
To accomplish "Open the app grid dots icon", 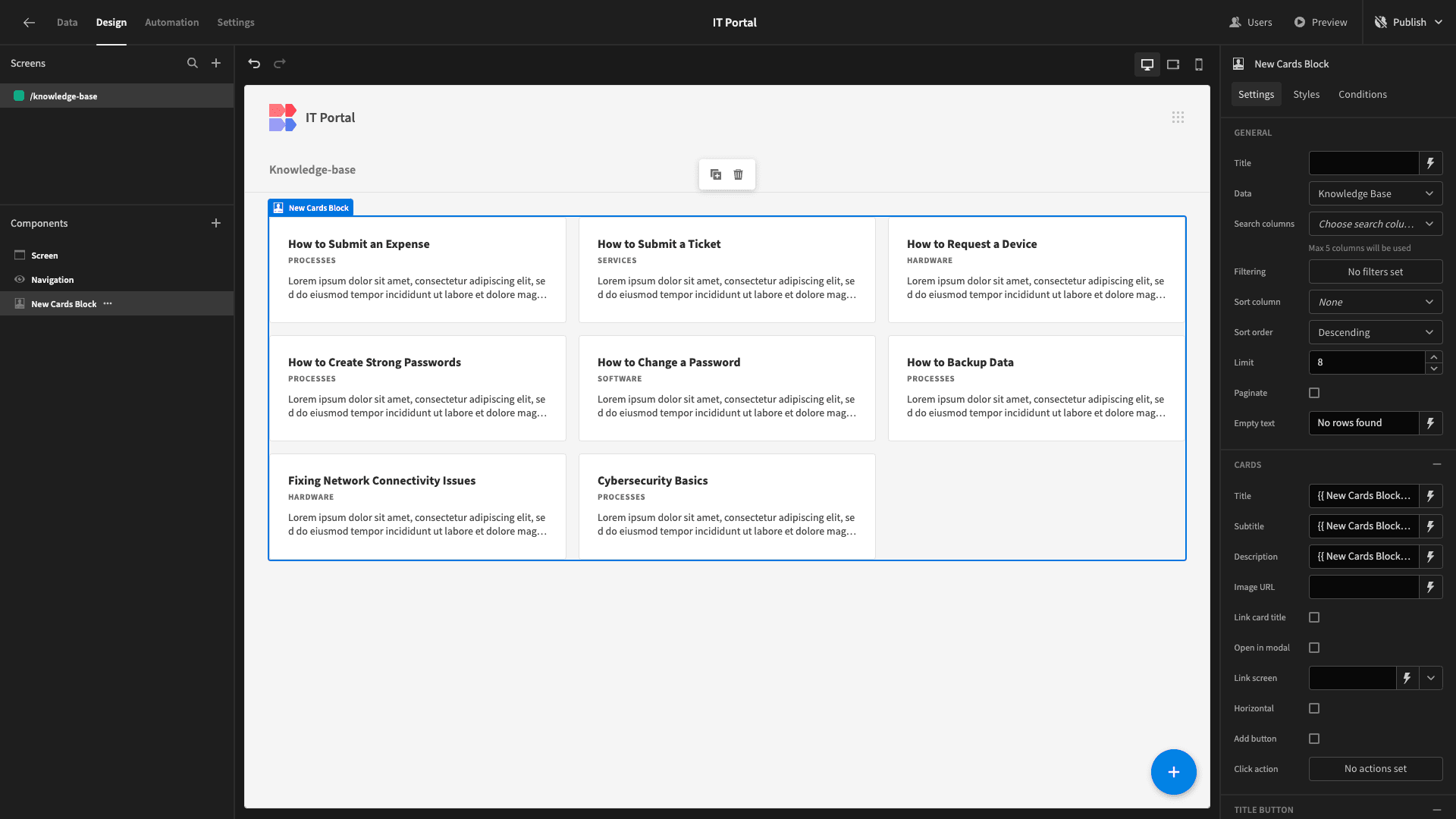I will tap(1178, 118).
